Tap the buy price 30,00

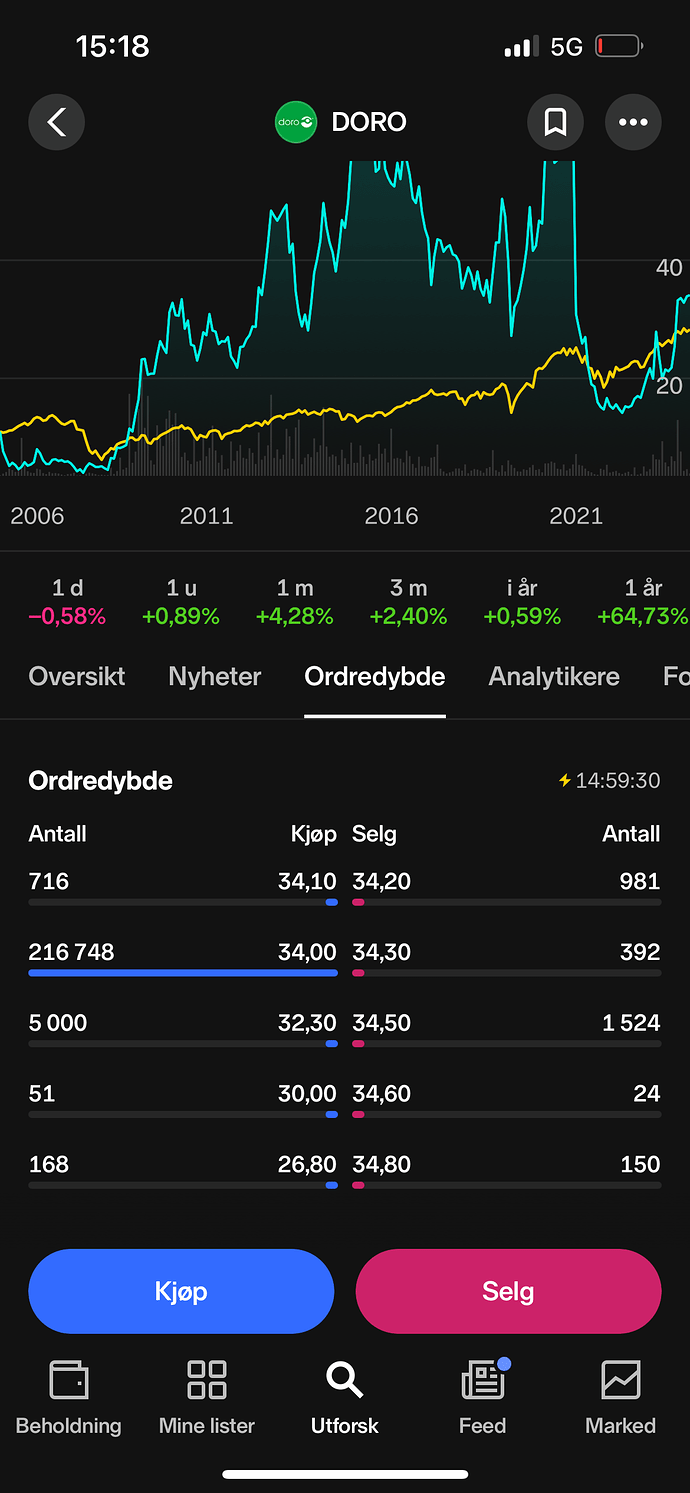307,1095
